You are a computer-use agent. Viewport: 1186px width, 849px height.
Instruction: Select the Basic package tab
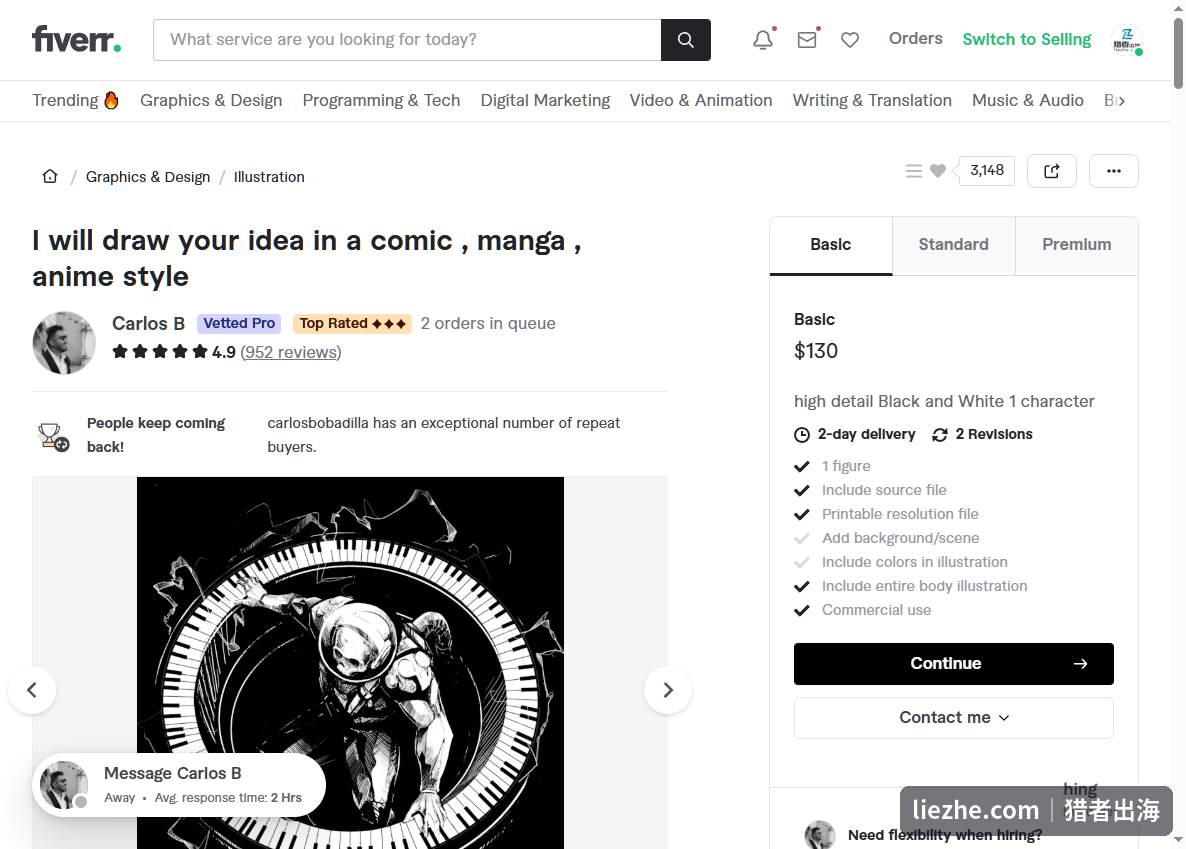(x=831, y=245)
